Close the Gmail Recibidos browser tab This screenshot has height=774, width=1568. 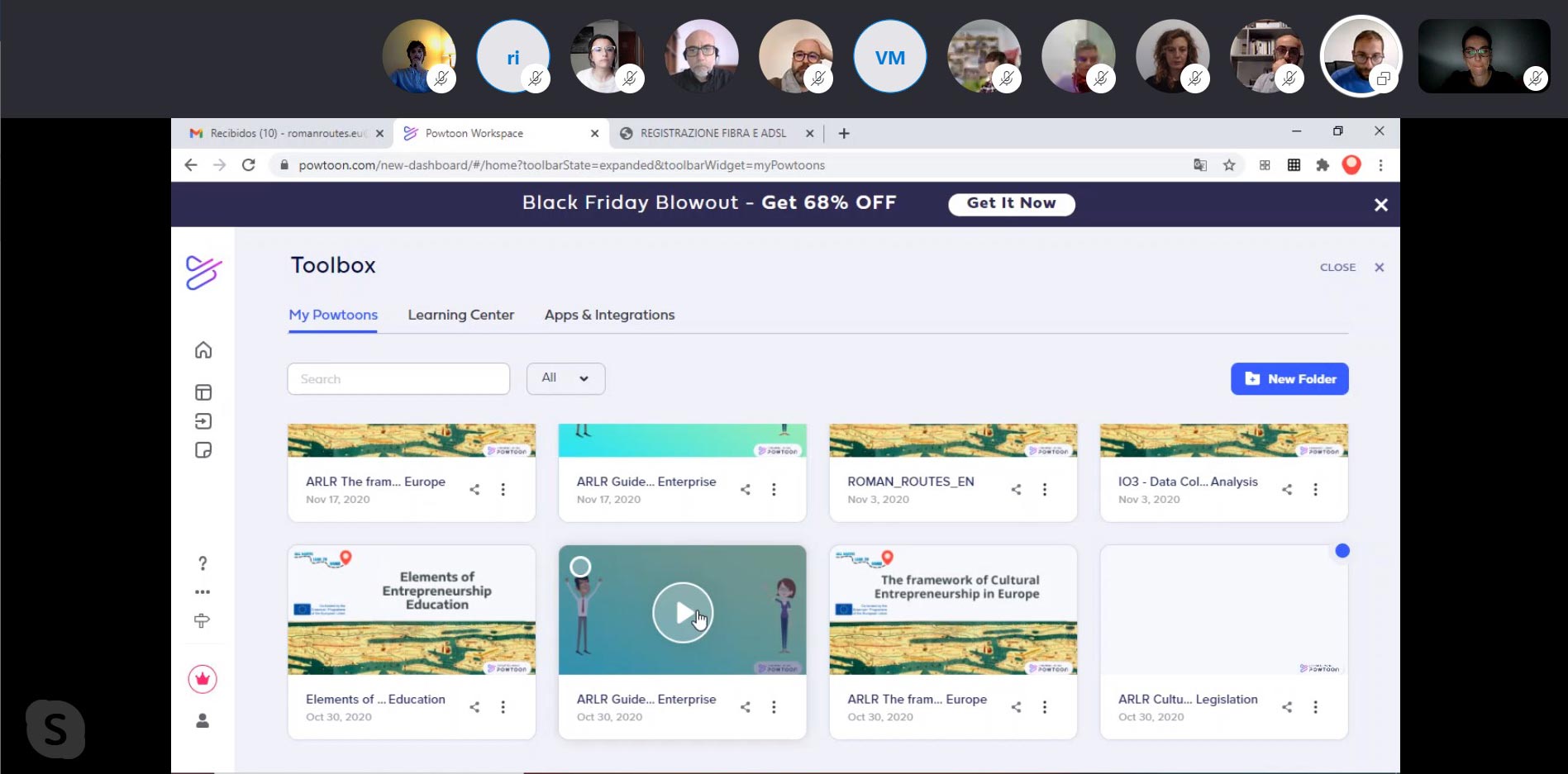(379, 133)
